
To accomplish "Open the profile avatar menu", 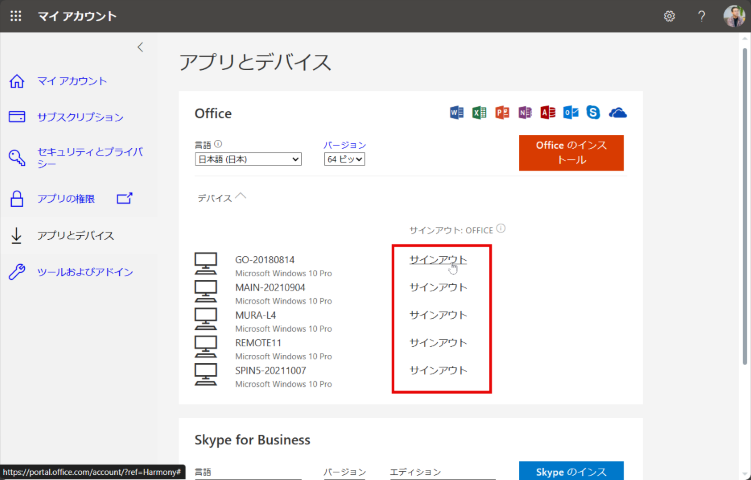I will tap(734, 16).
